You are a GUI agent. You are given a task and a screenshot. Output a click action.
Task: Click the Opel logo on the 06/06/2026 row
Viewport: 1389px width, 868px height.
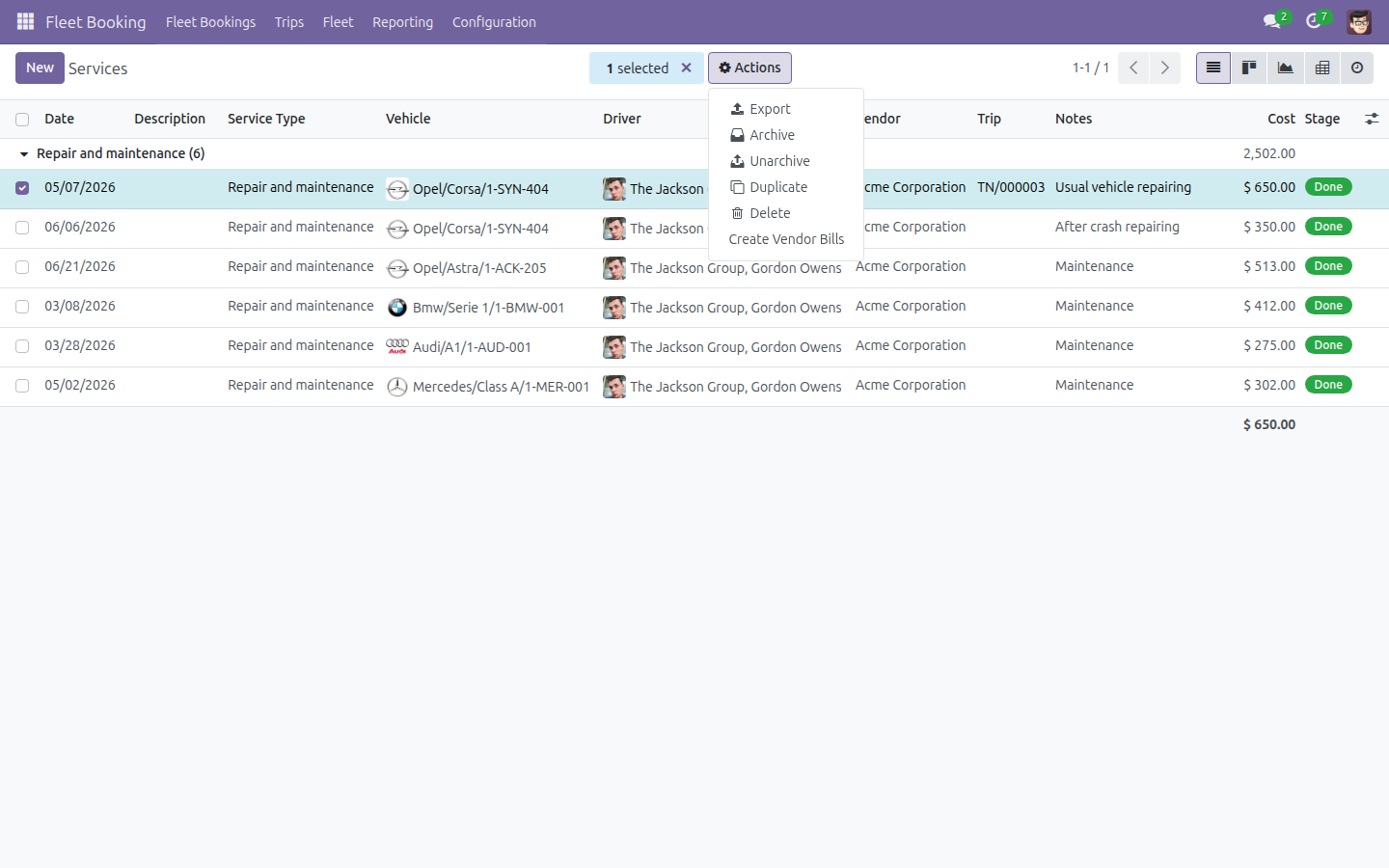(397, 229)
